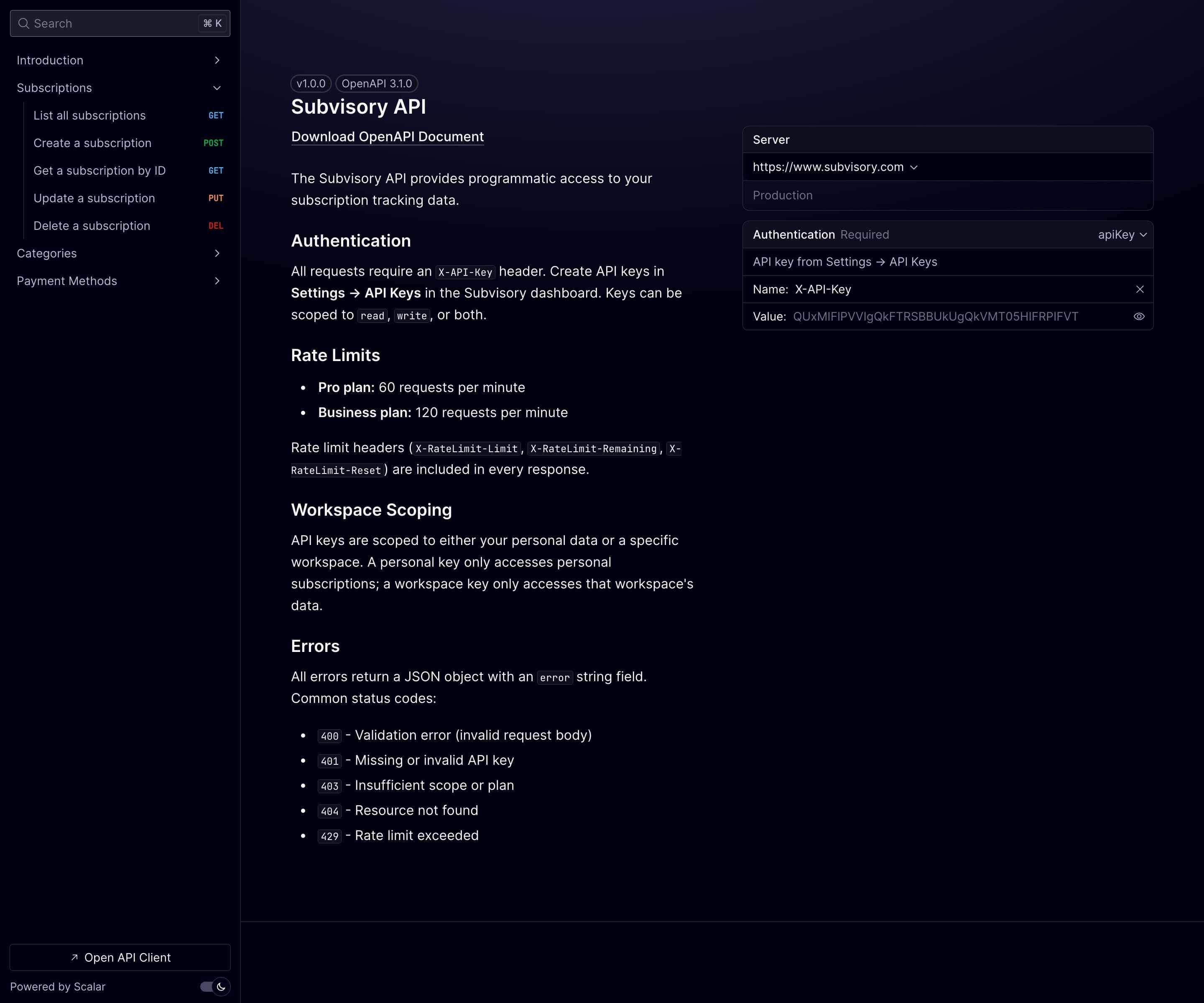Click the 429 status code
1204x1003 pixels.
[330, 836]
